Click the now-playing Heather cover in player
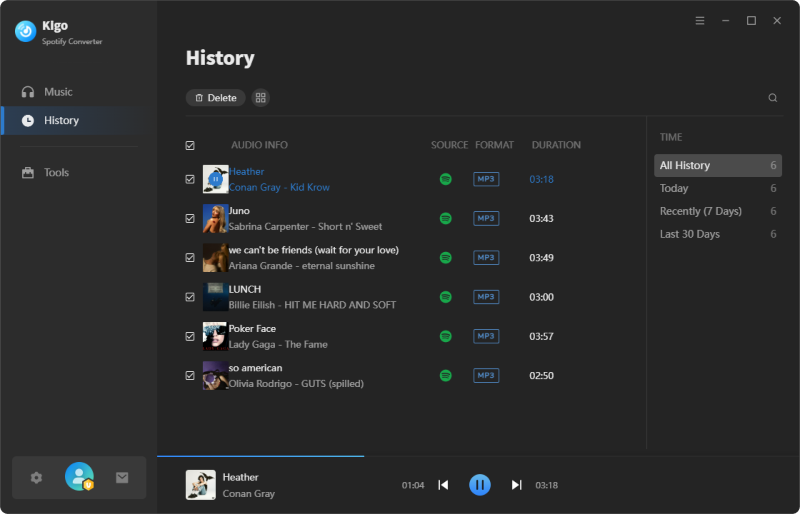The image size is (800, 514). [201, 485]
